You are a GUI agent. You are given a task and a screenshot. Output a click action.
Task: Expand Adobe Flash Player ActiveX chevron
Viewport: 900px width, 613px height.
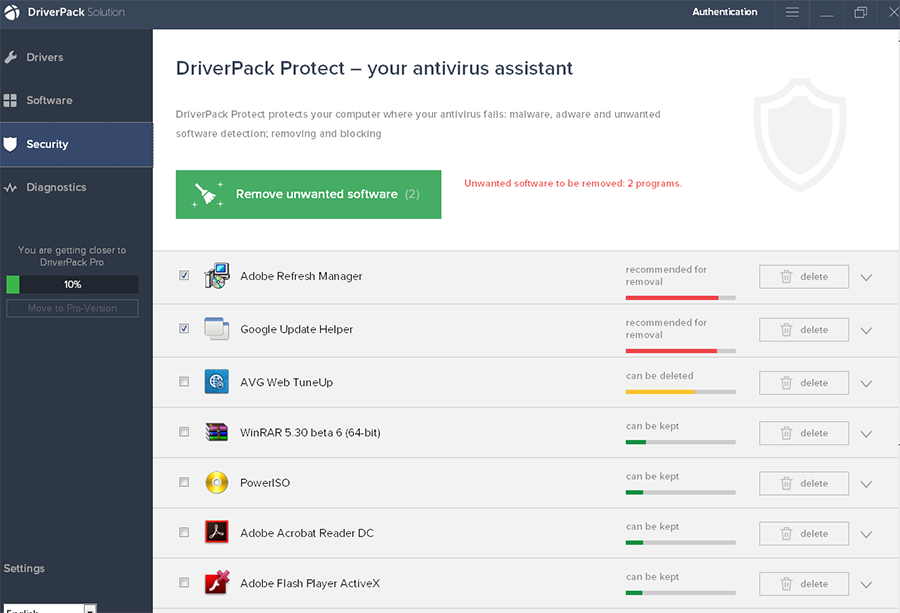pos(866,585)
